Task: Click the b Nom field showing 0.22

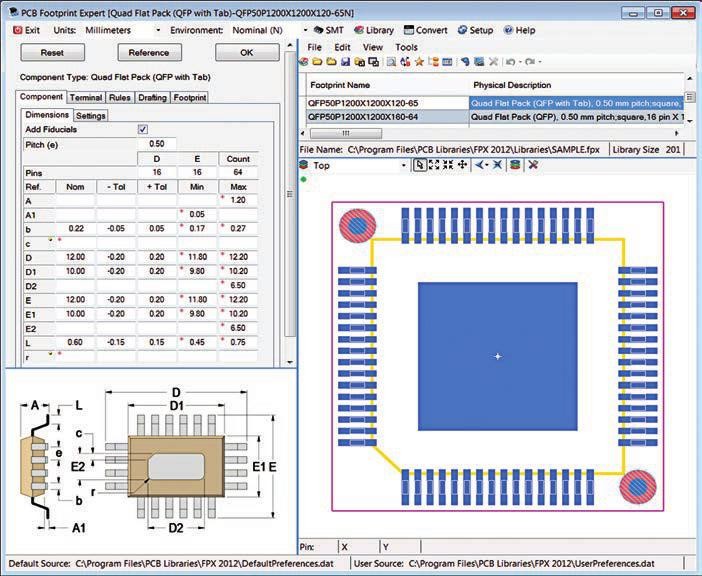Action: pos(76,229)
